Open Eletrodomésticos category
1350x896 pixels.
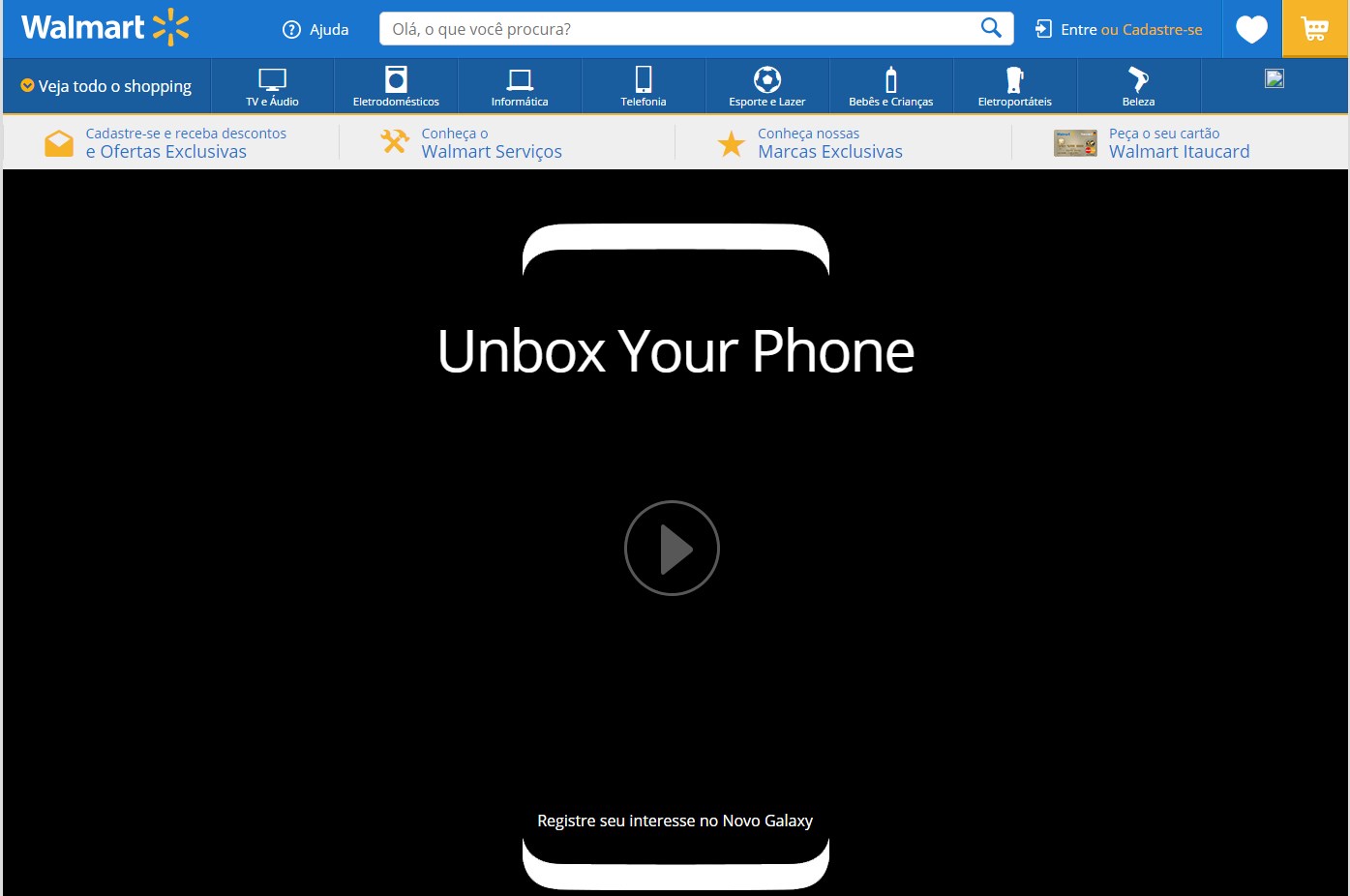pos(396,86)
